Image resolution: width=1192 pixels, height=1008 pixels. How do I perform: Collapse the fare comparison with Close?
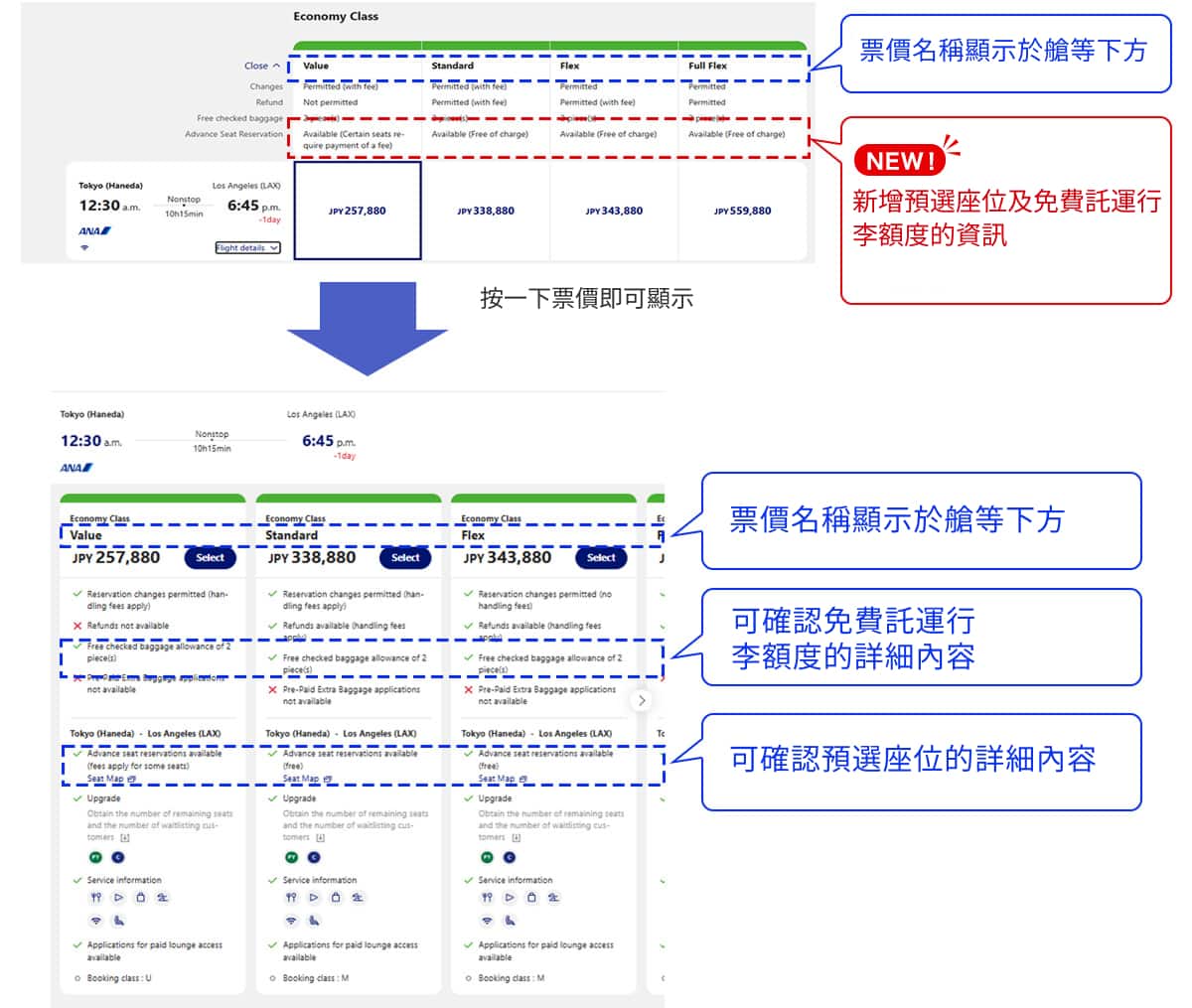point(262,67)
